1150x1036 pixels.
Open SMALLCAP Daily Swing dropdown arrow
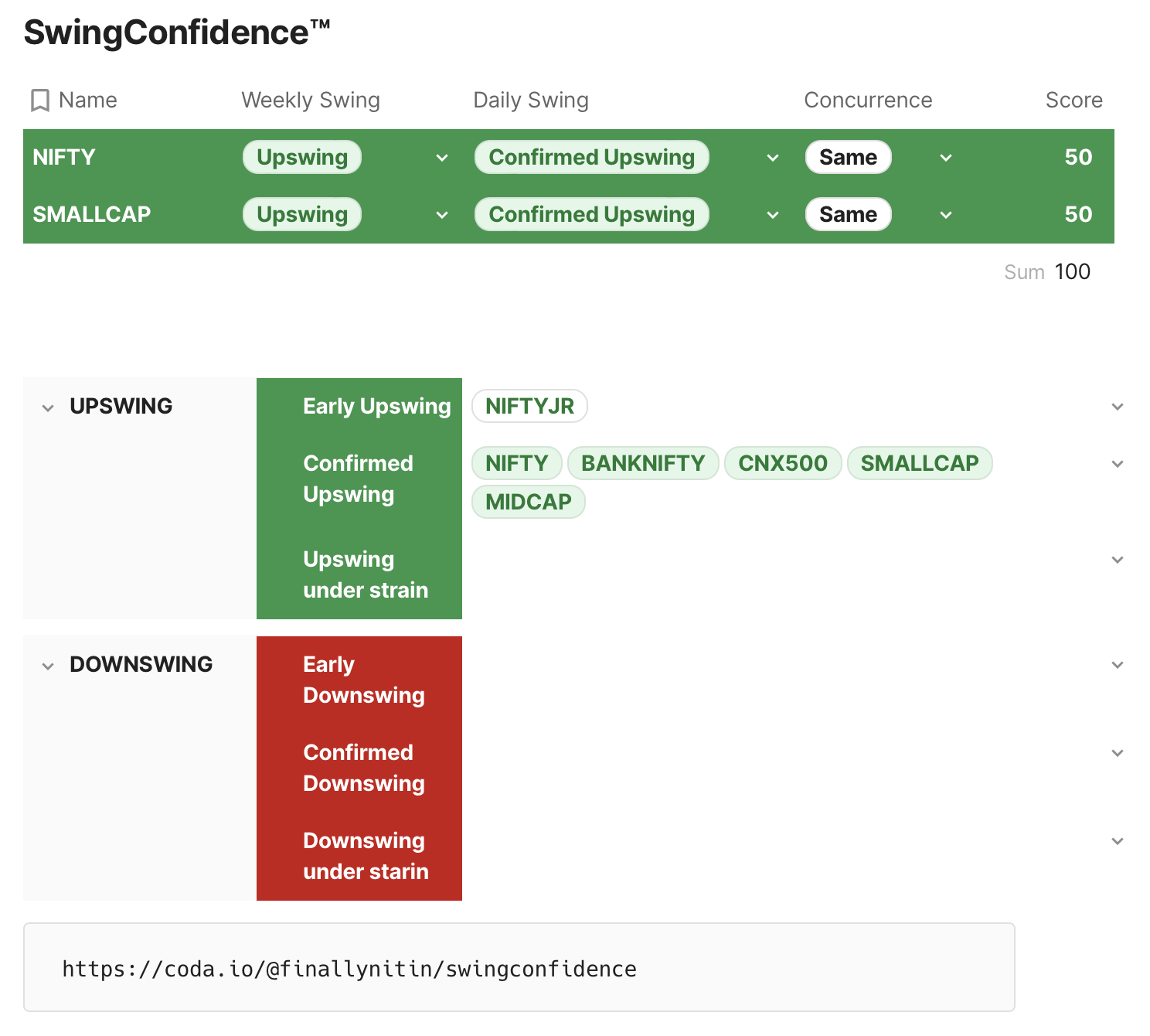pyautogui.click(x=773, y=215)
